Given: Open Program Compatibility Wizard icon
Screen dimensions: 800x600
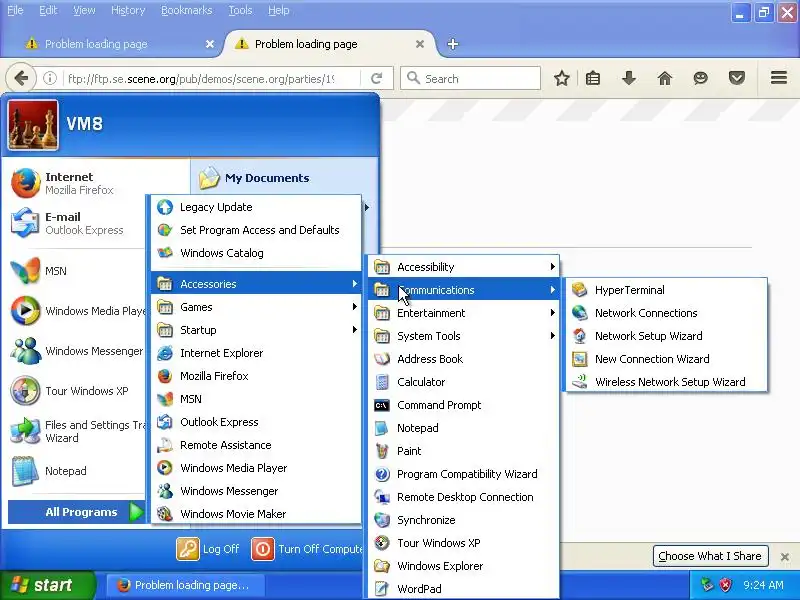Looking at the screenshot, I should coord(382,474).
